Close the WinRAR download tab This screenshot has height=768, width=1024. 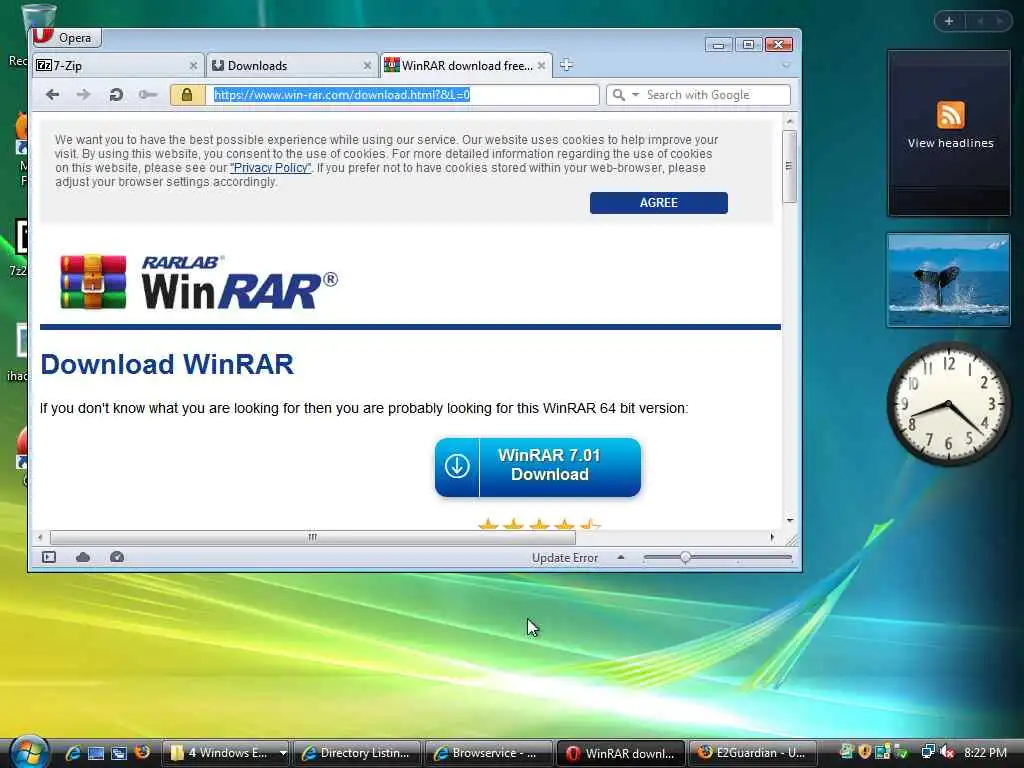(541, 65)
